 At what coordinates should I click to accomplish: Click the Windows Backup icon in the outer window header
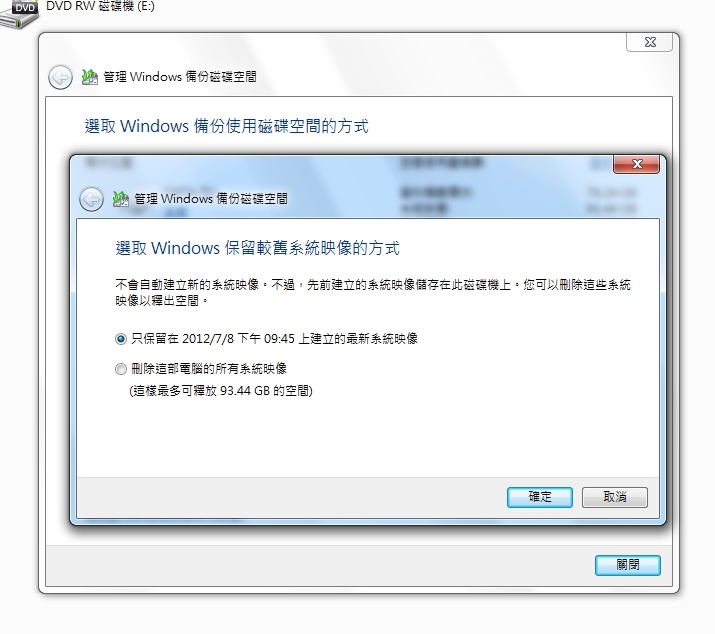(90, 77)
